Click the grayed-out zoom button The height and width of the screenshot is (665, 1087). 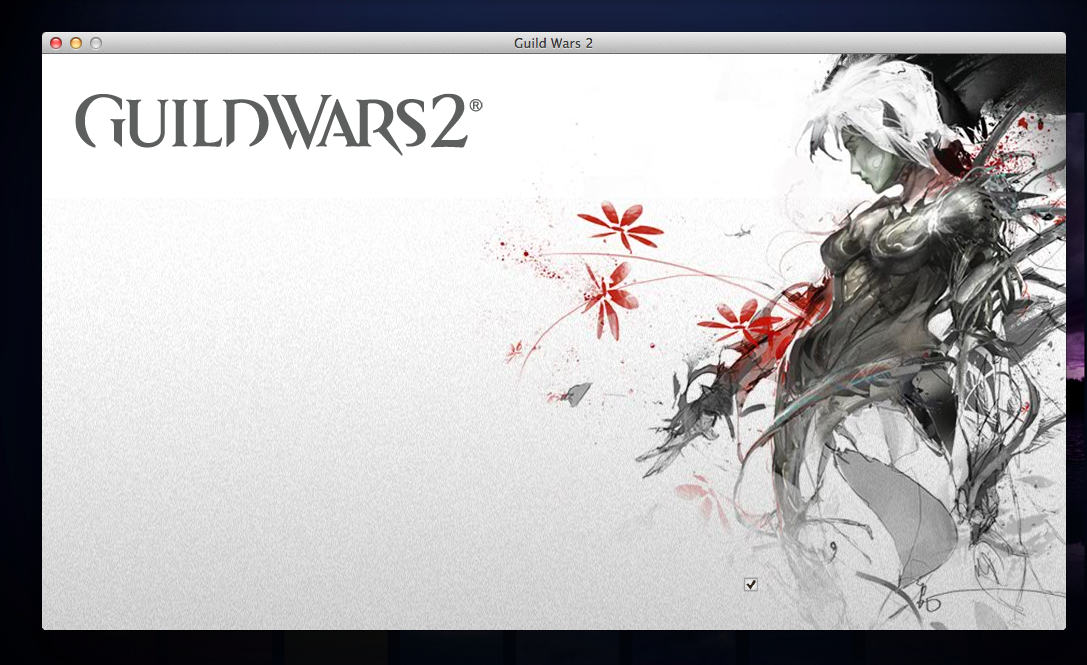96,43
